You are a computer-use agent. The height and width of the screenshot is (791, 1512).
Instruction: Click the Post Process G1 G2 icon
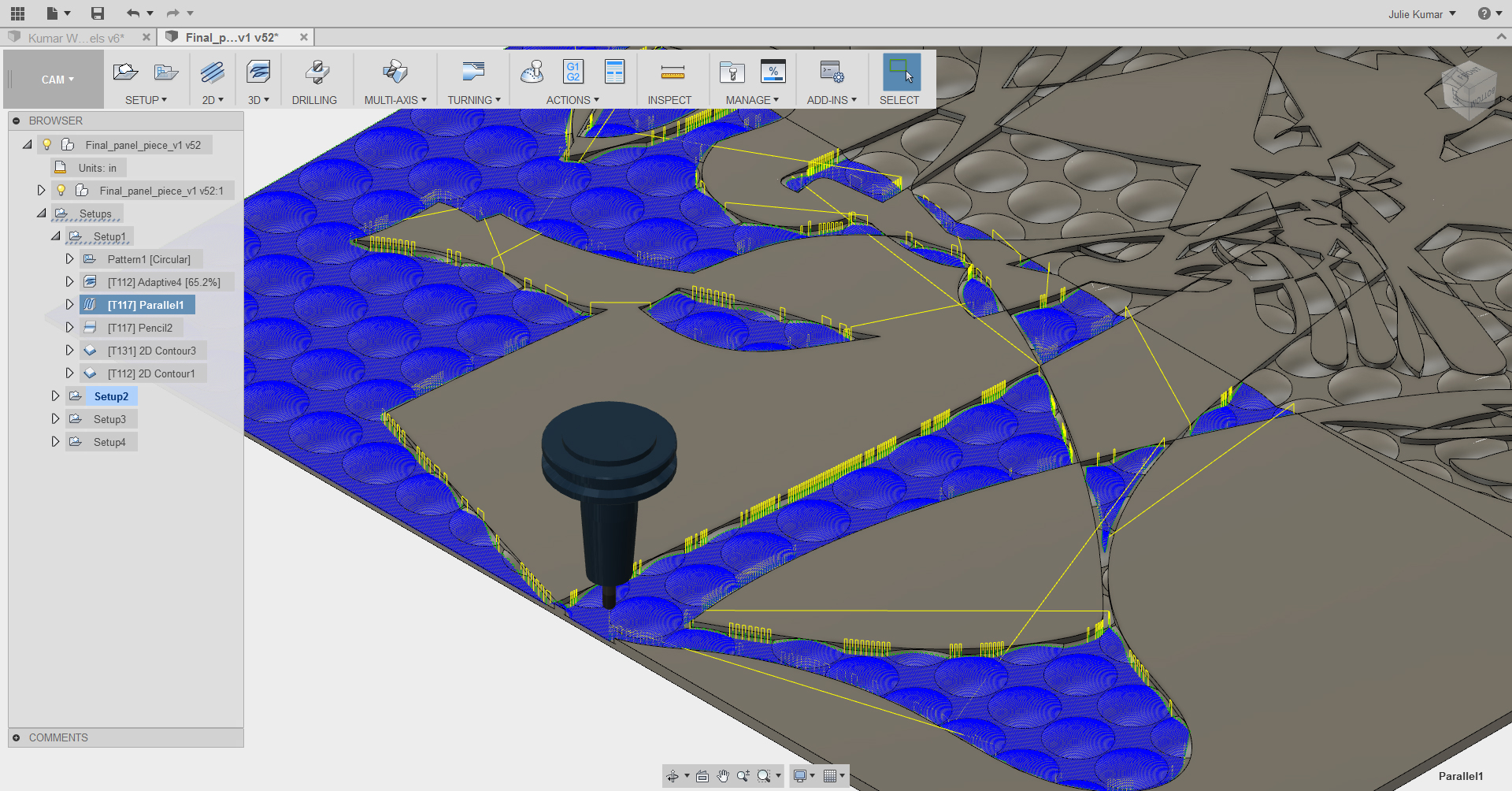click(573, 72)
